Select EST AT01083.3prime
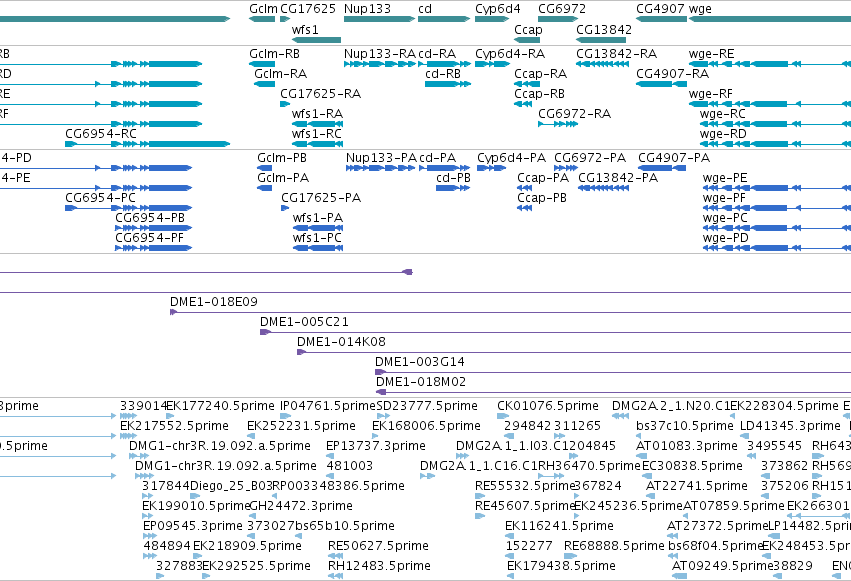Screen dimensions: 851x581 687,446
